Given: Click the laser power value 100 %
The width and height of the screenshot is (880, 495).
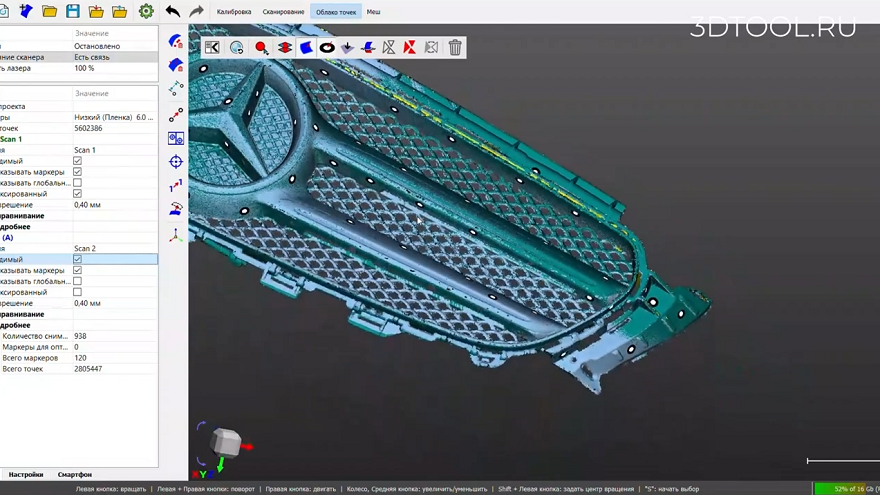Looking at the screenshot, I should [84, 68].
